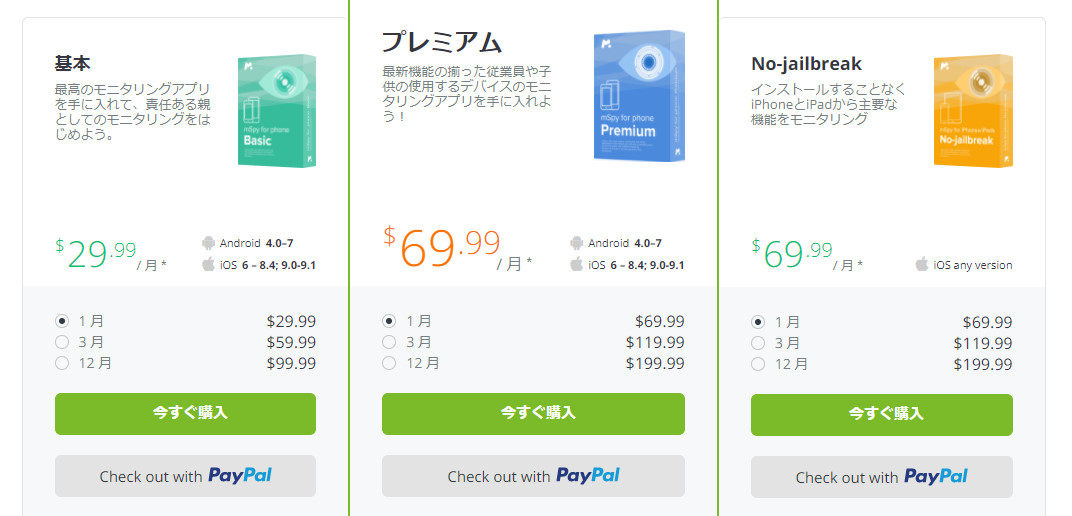
Task: Check out with PayPal for the No-jailbreak plan
Action: pos(882,476)
